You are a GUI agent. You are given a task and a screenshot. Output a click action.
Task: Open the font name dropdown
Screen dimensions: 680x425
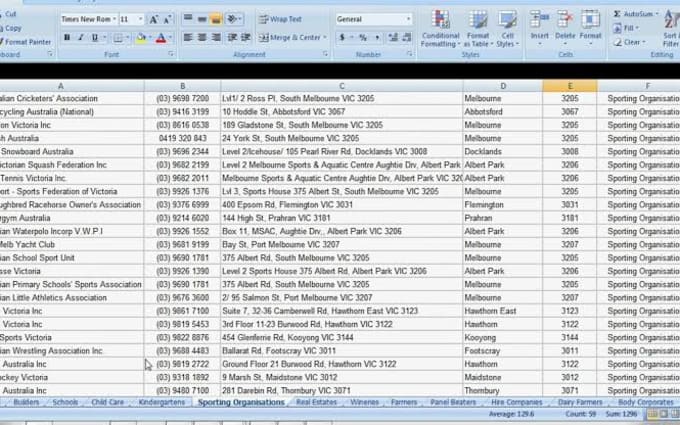point(114,19)
